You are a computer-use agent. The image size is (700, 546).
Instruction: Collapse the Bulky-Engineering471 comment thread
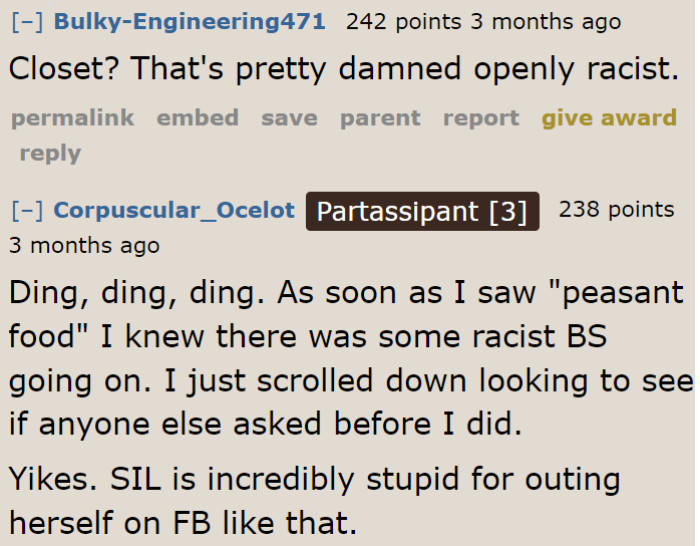point(27,22)
